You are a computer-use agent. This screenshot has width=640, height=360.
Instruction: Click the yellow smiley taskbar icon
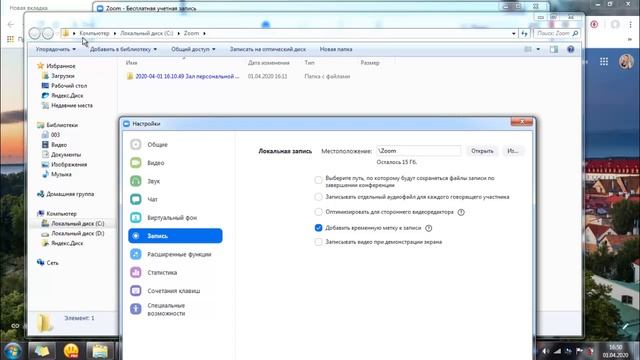pyautogui.click(x=71, y=351)
